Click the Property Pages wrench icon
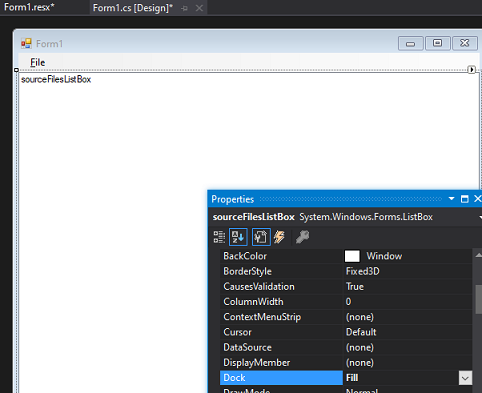The image size is (482, 393). (x=302, y=237)
